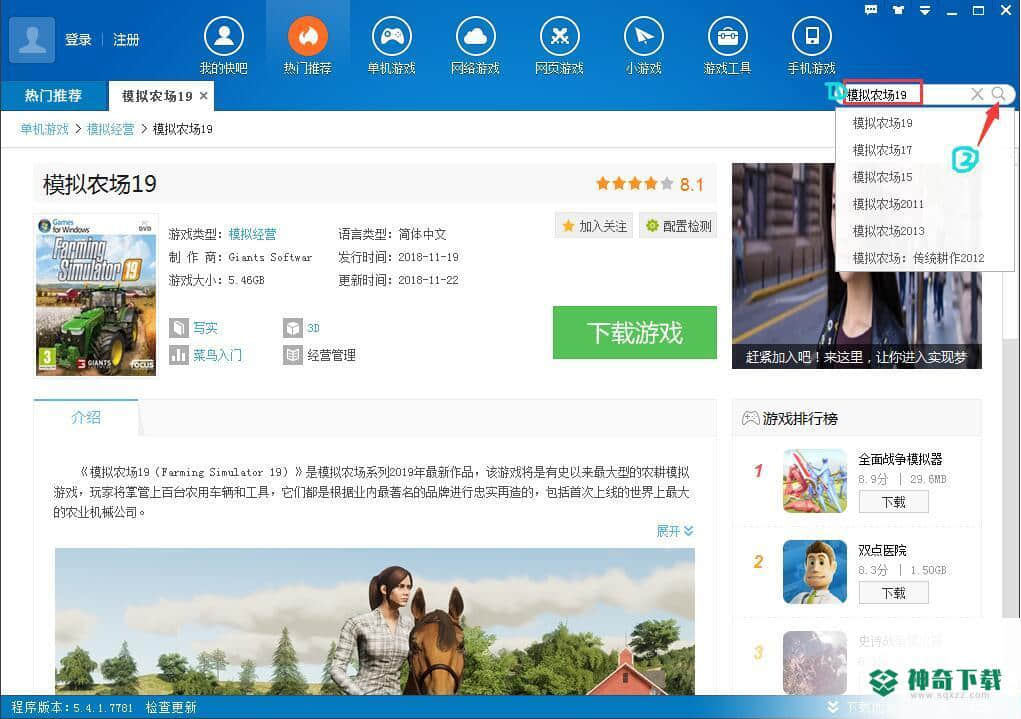Screen dimensions: 1021x719
Task: Click the 经营管理 book icon
Action: click(x=292, y=355)
